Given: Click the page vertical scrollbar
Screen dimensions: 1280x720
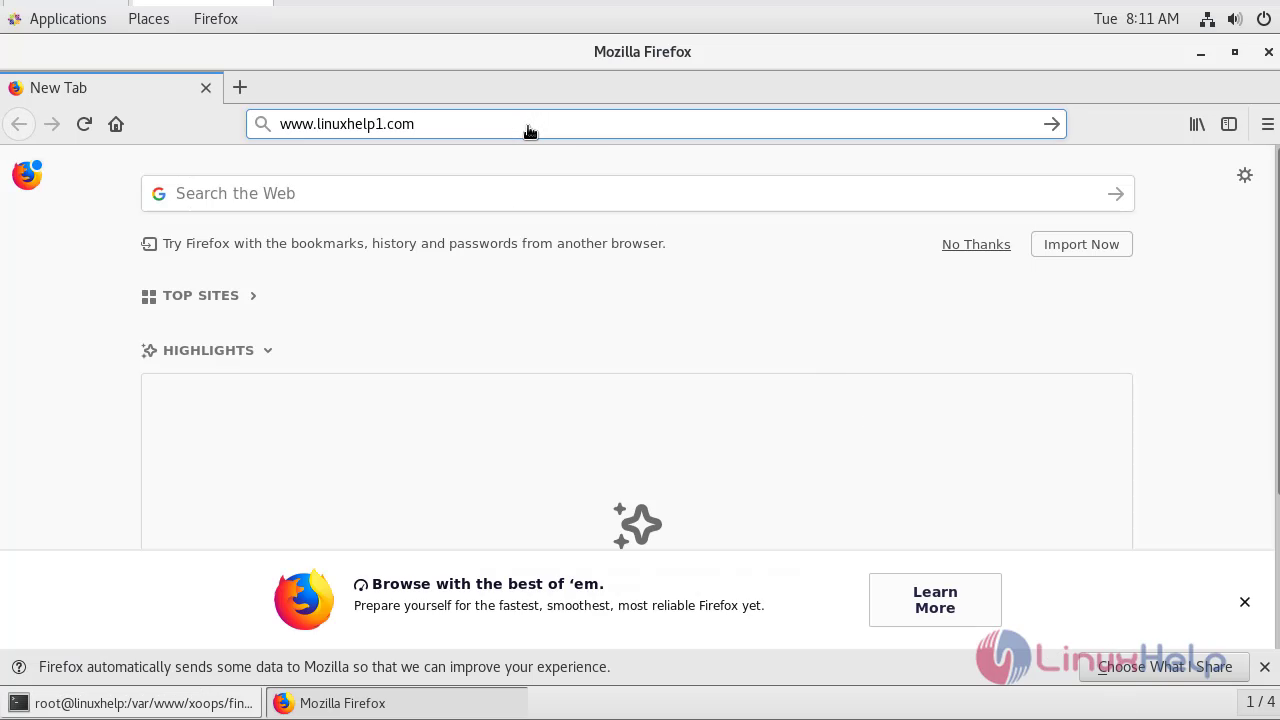Looking at the screenshot, I should coord(1277,320).
